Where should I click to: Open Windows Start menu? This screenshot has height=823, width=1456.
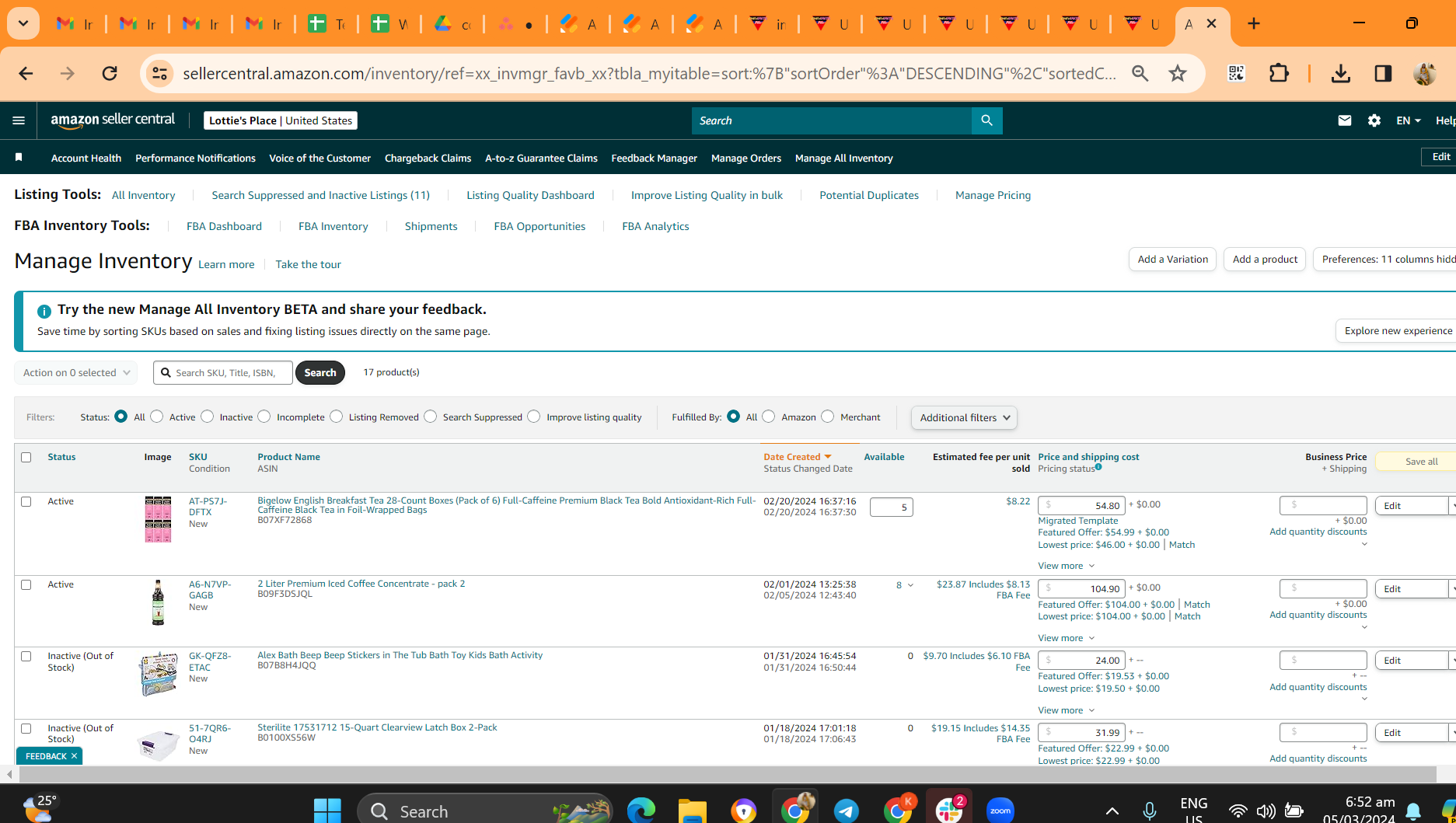coord(327,811)
